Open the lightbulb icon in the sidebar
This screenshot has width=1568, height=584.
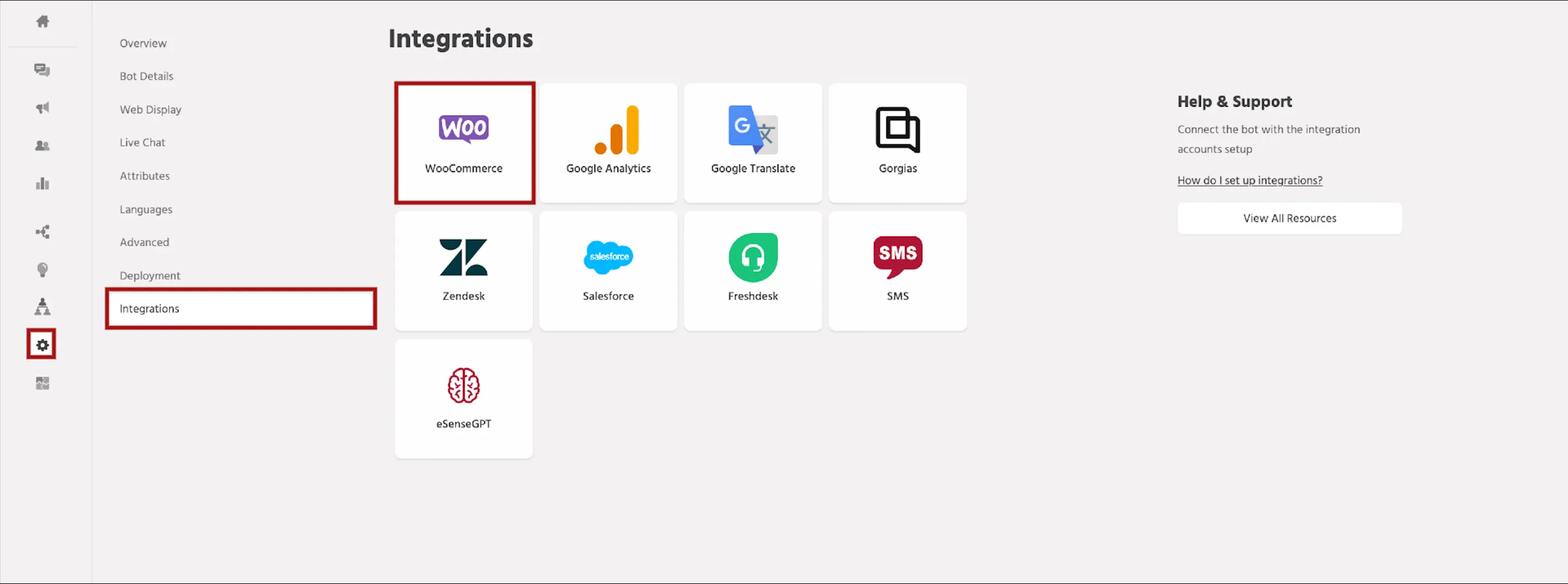coord(42,270)
